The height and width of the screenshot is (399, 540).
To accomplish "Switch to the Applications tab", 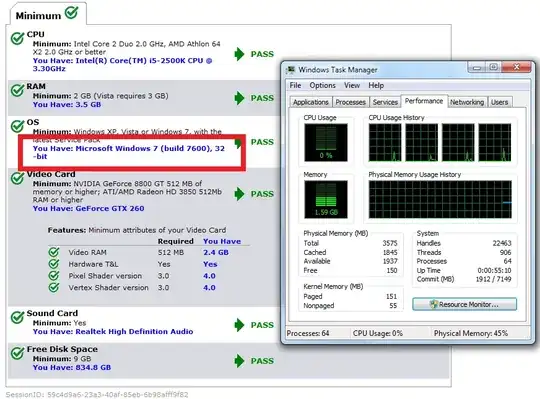I will (x=311, y=102).
